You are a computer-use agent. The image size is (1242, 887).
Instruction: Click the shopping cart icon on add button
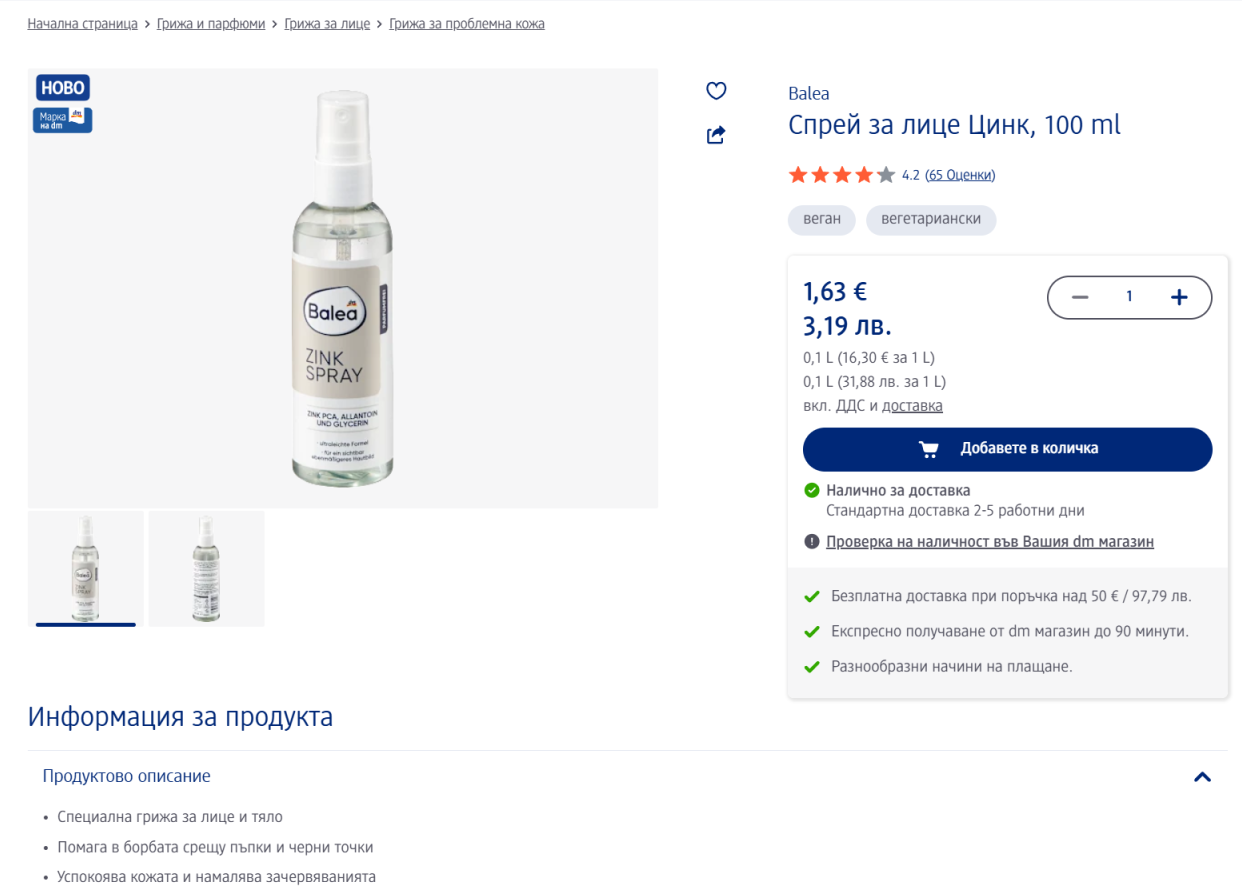pyautogui.click(x=929, y=449)
